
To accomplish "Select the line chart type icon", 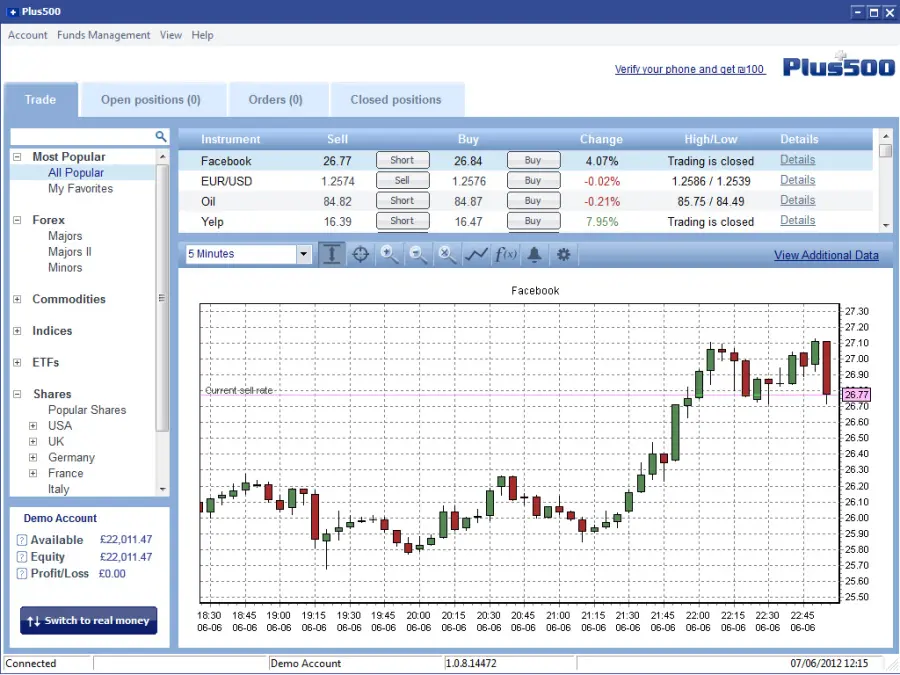I will pos(475,254).
